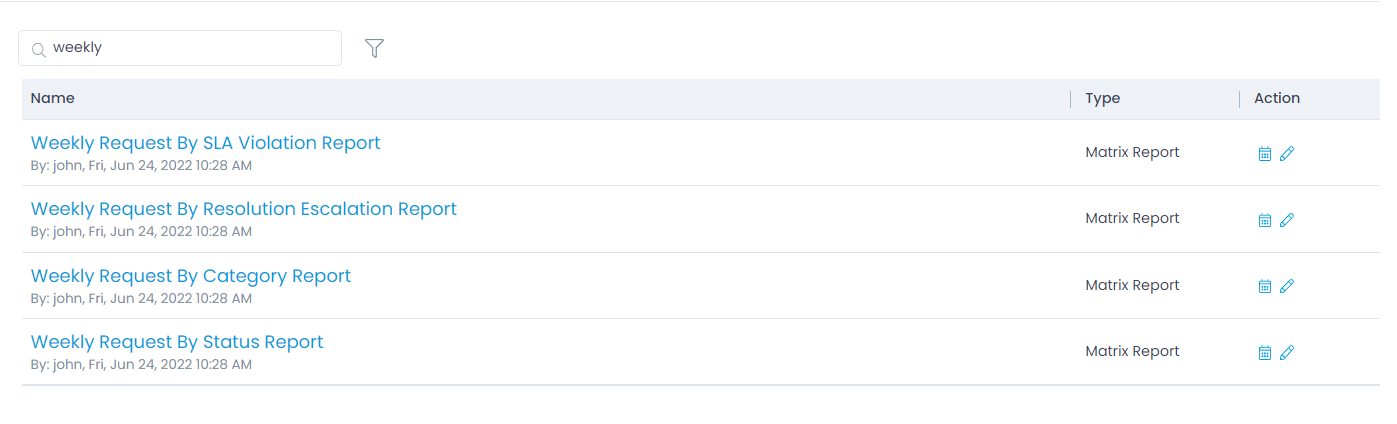Schedule the Weekly Request By Resolution Escalation Report
This screenshot has height=424, width=1397.
pyautogui.click(x=1264, y=220)
